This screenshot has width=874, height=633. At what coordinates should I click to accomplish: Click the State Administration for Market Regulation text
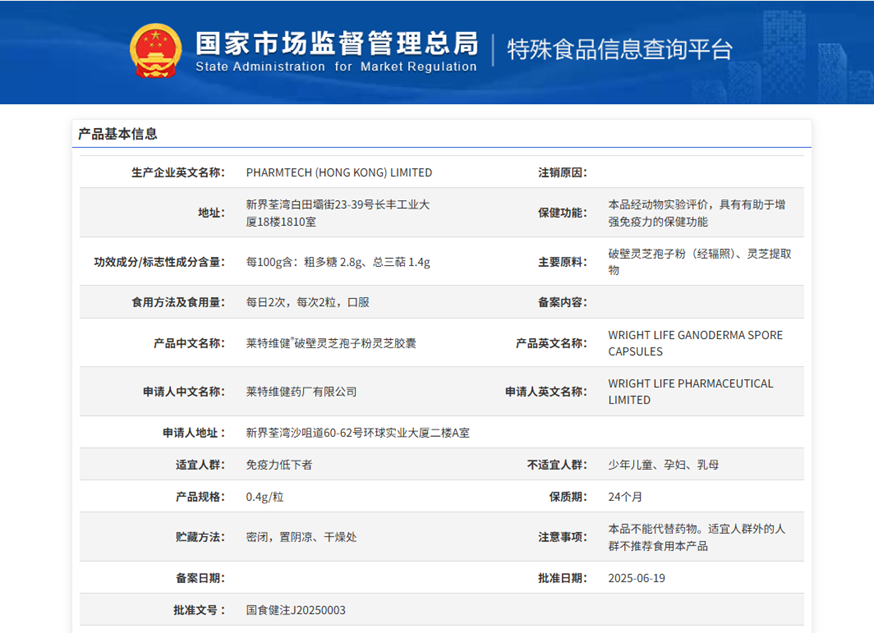pyautogui.click(x=336, y=67)
